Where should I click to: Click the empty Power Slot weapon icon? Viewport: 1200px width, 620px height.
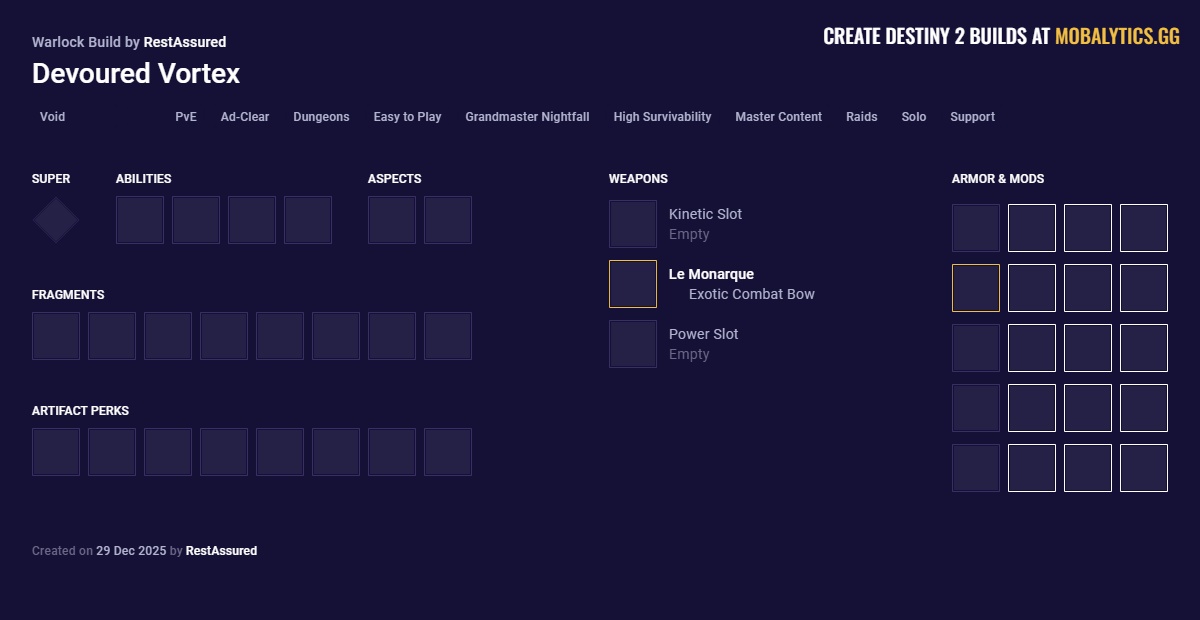pyautogui.click(x=633, y=344)
